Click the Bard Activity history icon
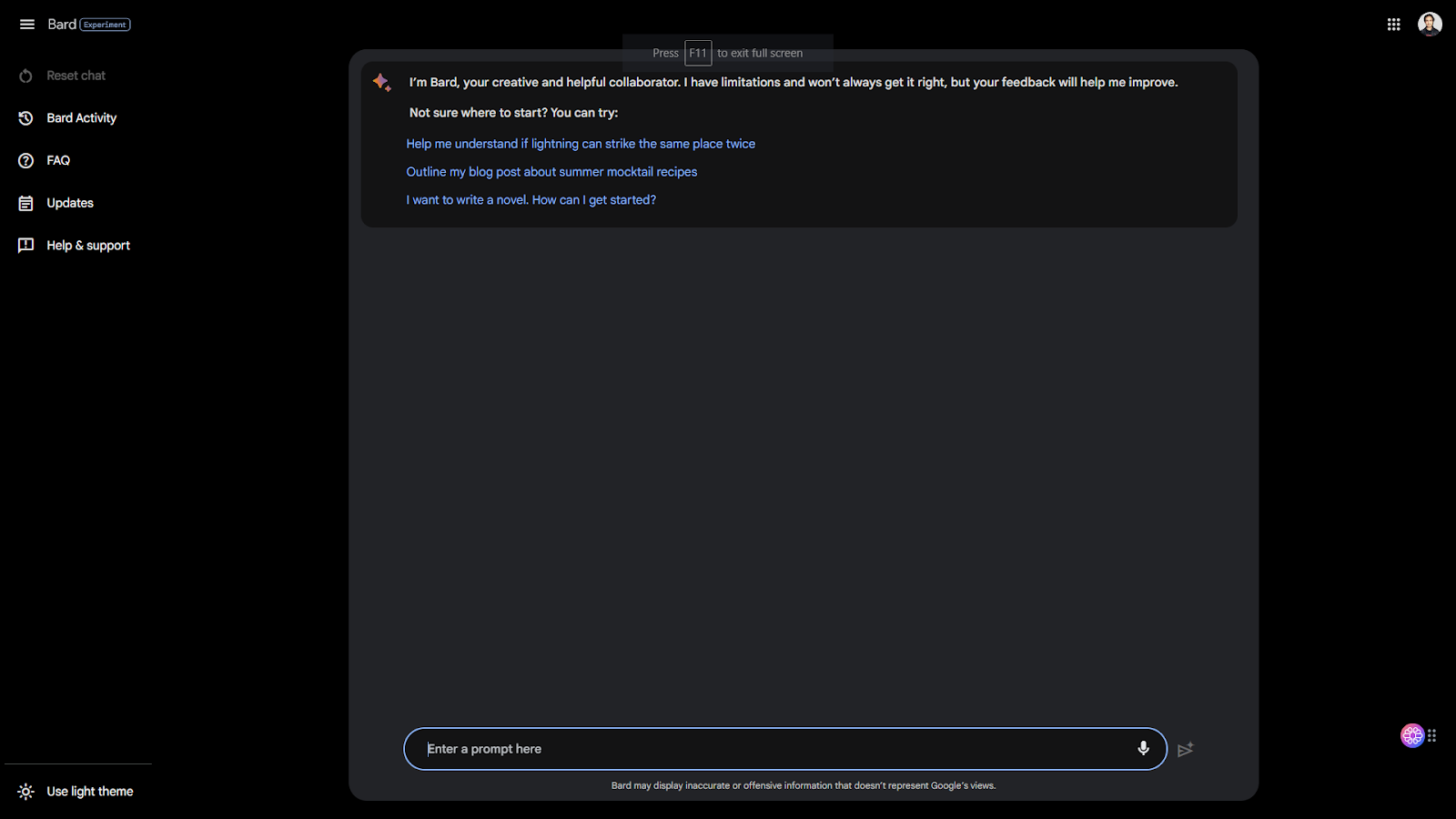The width and height of the screenshot is (1456, 819). [x=25, y=118]
